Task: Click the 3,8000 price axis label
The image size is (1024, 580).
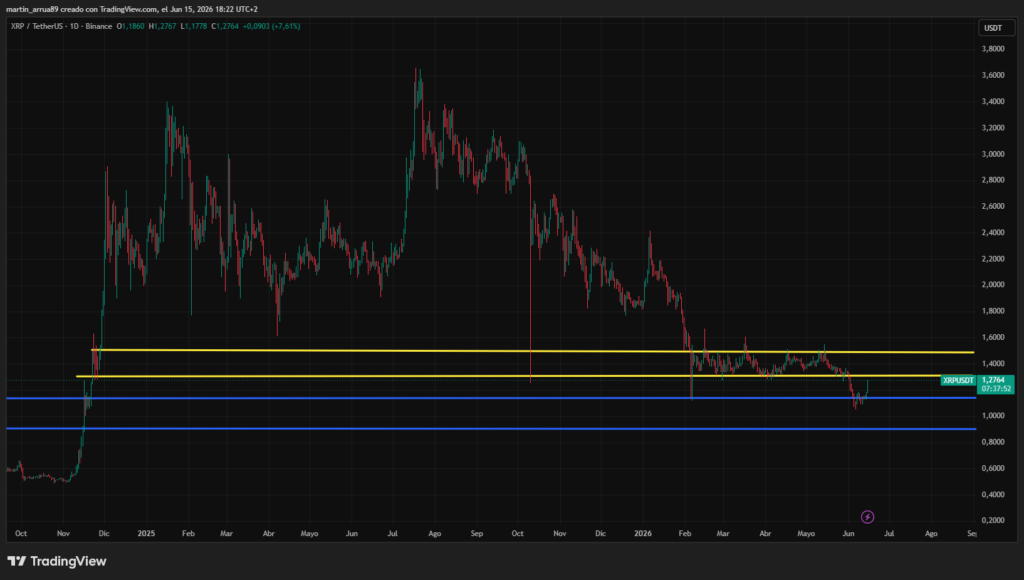Action: tap(993, 49)
